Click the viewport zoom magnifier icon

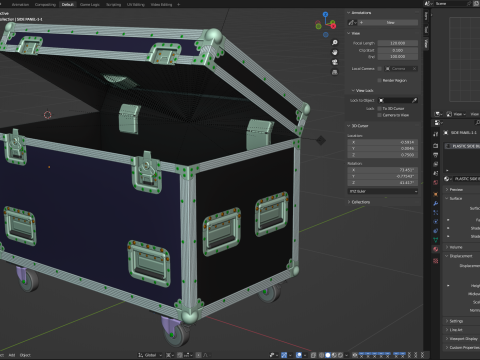tap(335, 42)
